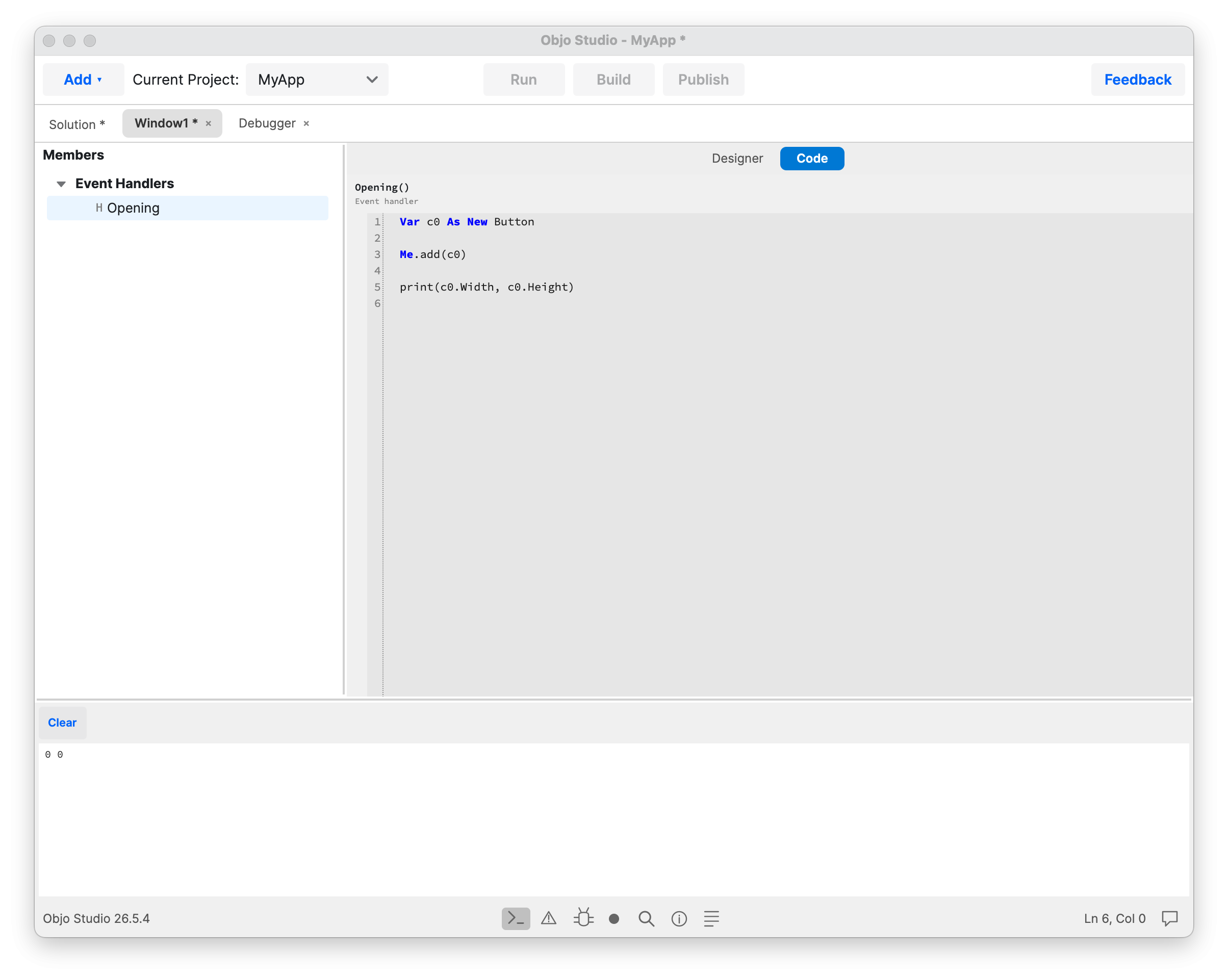
Task: Open the Feedback link
Action: click(x=1137, y=80)
